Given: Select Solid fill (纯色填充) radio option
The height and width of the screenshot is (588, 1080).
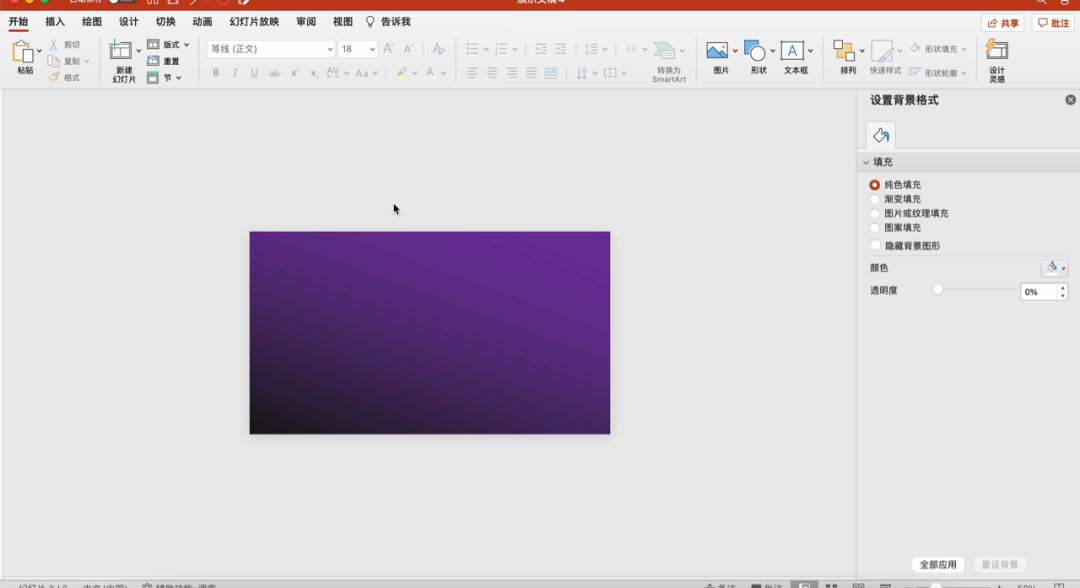Looking at the screenshot, I should [x=875, y=185].
